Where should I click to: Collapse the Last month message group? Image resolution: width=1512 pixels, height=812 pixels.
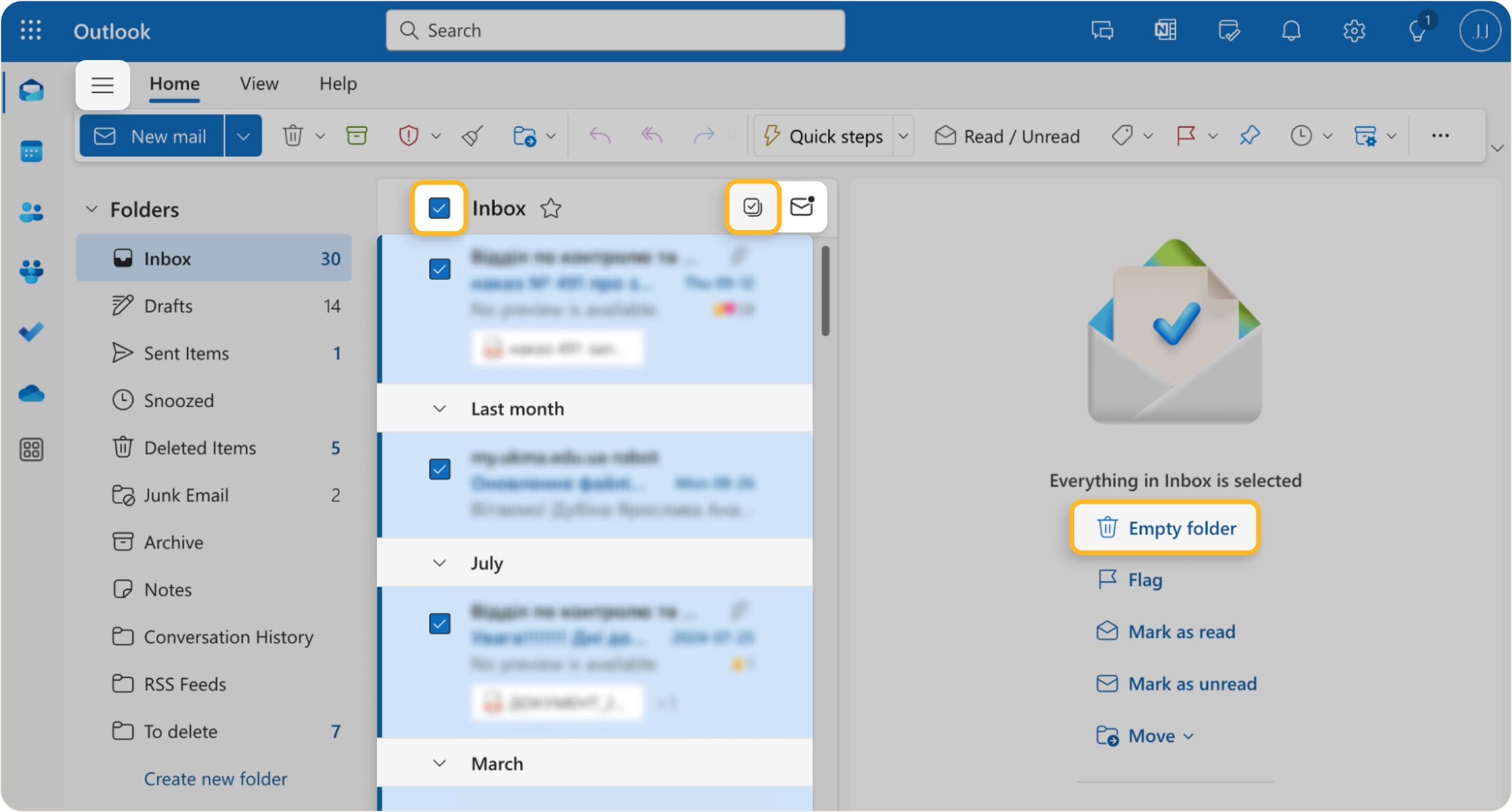439,409
